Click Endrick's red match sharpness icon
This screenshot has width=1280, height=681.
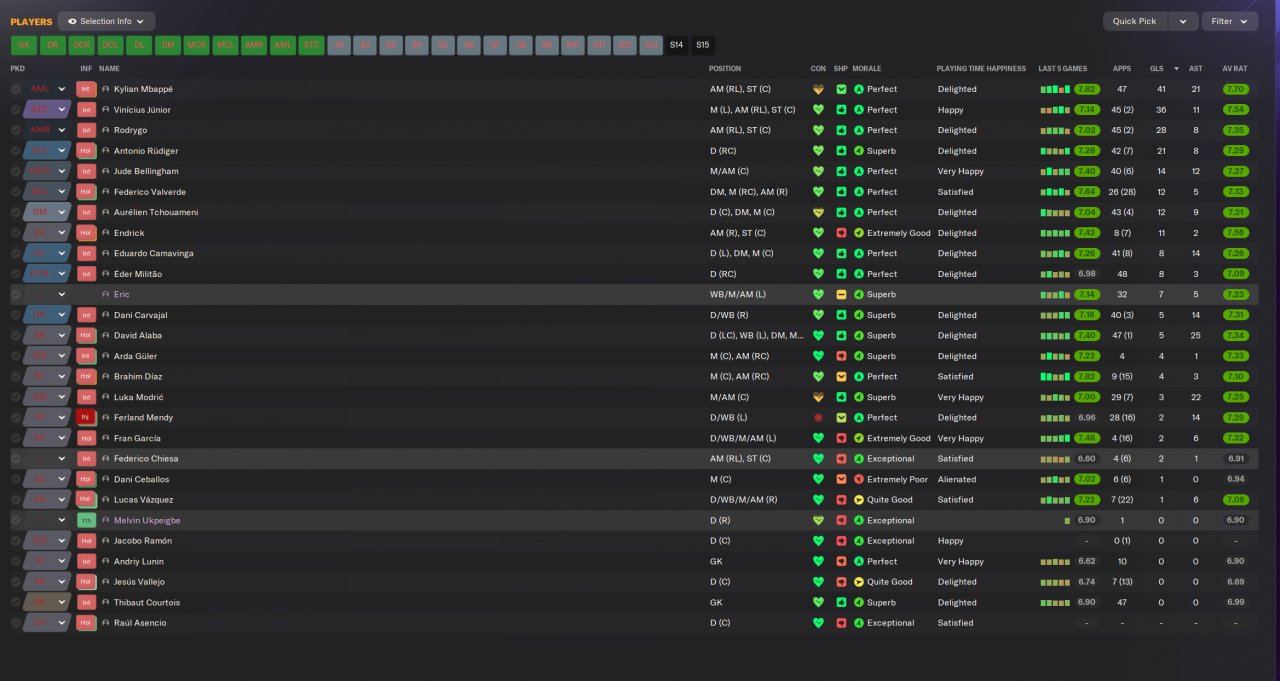pyautogui.click(x=841, y=233)
